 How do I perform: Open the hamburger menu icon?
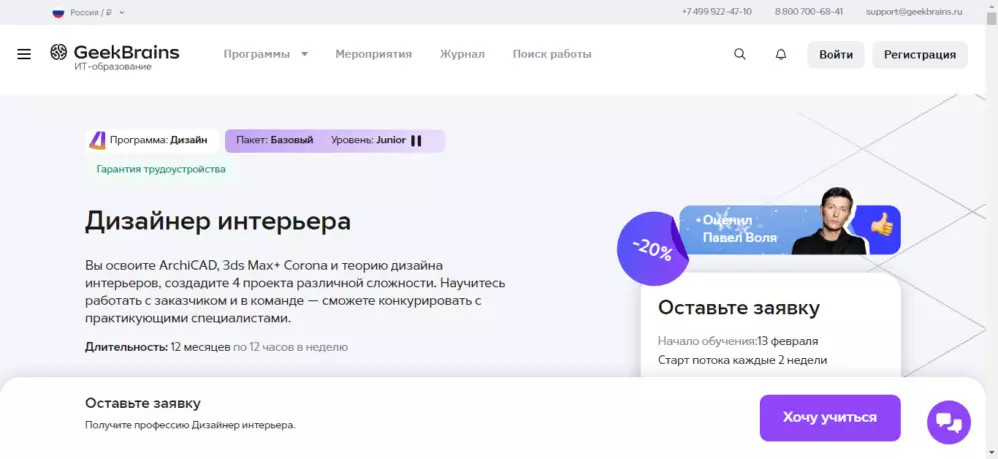(x=24, y=54)
